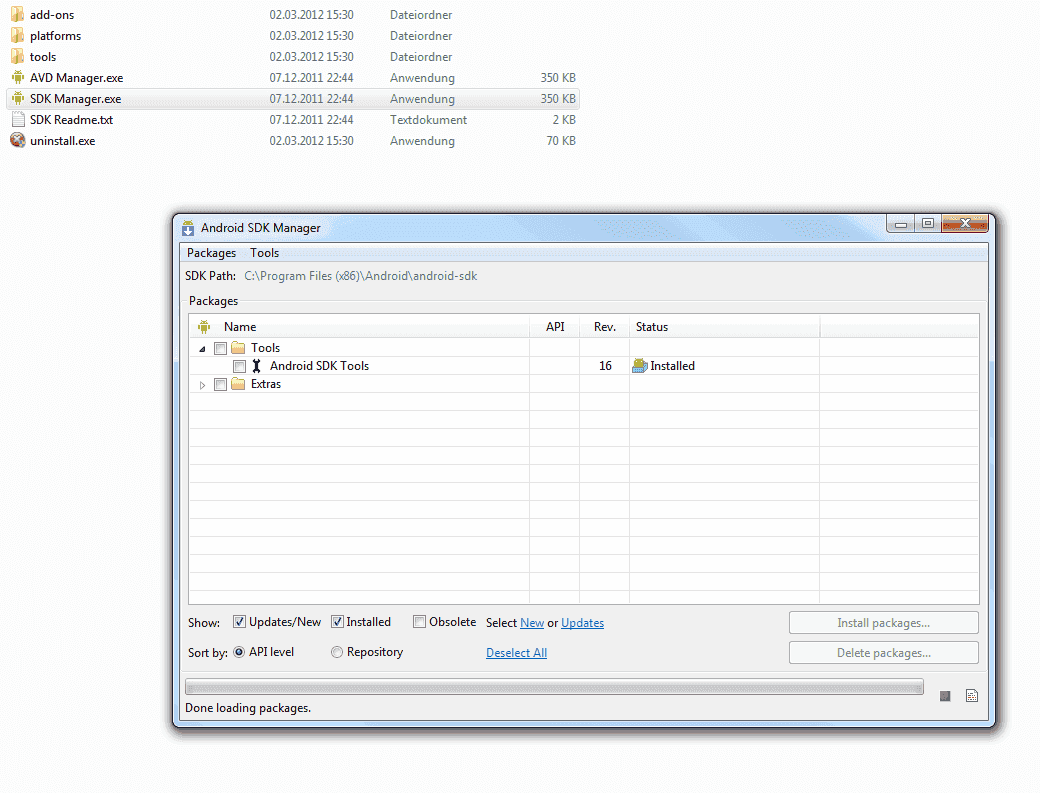Click the SDK Readme.txt document icon

coord(18,120)
